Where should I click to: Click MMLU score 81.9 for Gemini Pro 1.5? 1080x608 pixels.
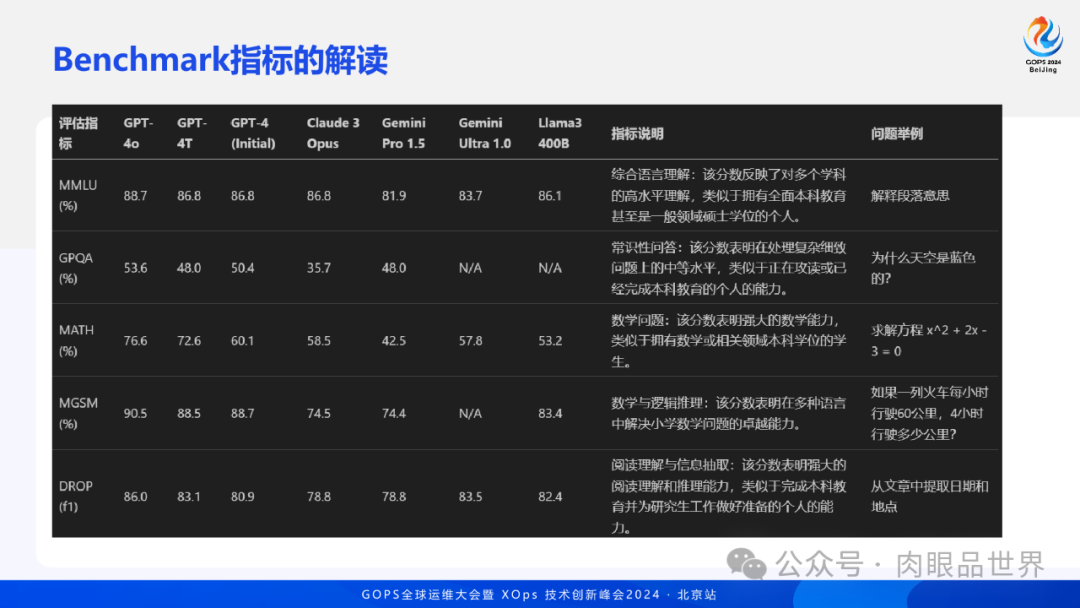point(394,196)
